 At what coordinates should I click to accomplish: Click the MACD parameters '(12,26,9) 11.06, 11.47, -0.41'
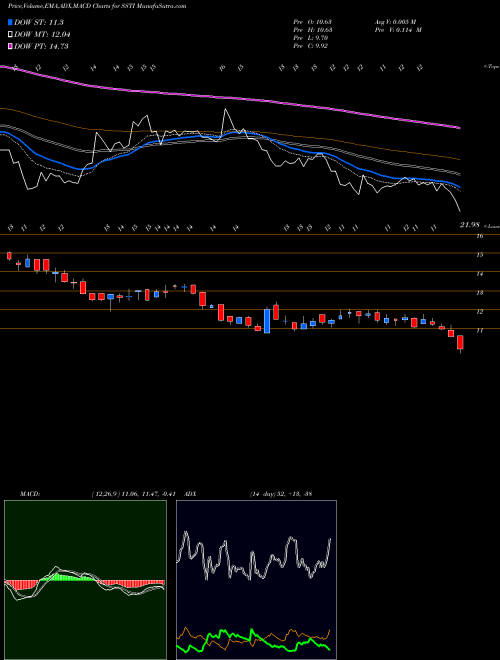pyautogui.click(x=136, y=494)
